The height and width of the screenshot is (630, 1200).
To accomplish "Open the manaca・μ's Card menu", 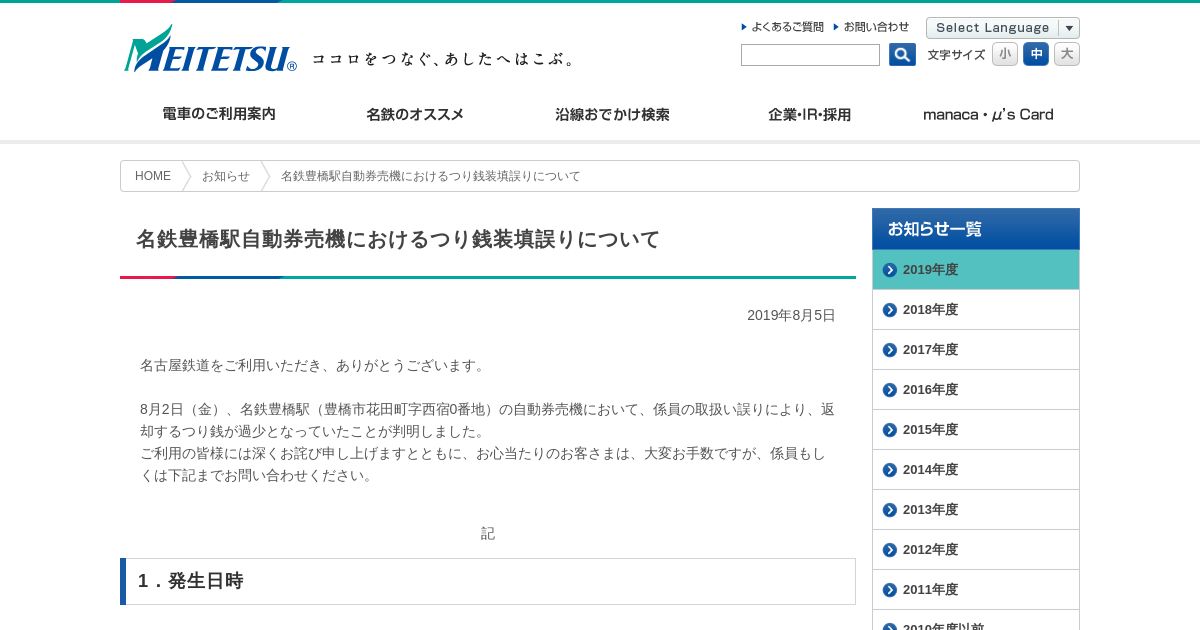I will (988, 114).
